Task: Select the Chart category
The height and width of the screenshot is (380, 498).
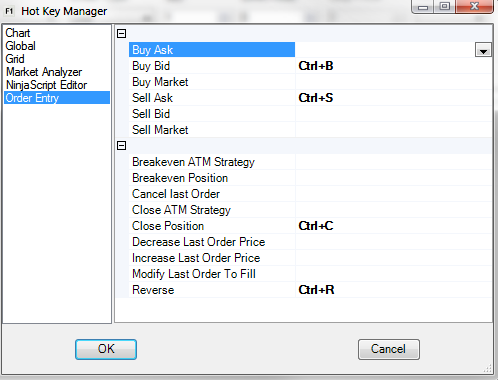Action: coord(18,33)
